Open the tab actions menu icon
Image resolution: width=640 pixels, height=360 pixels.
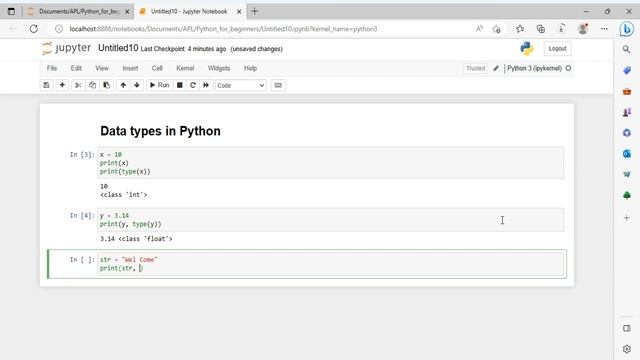click(x=11, y=11)
